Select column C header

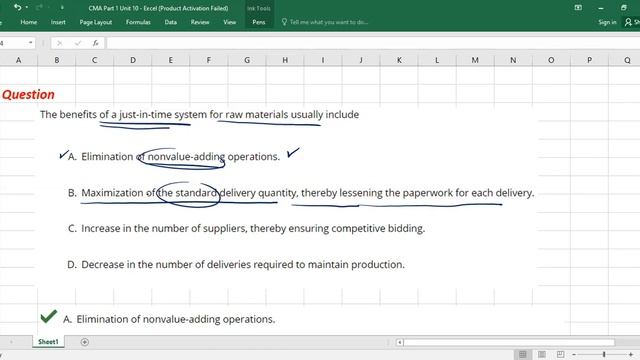tap(94, 60)
